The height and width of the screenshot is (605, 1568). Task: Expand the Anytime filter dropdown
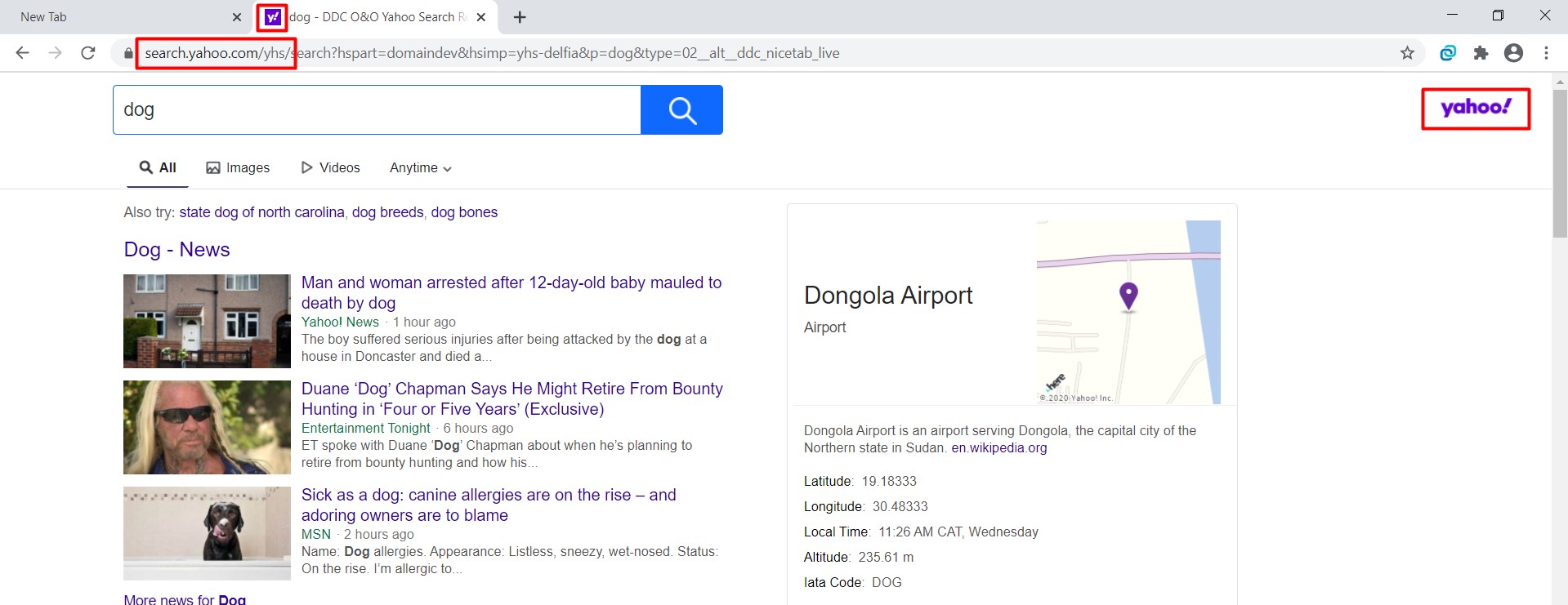[x=421, y=167]
